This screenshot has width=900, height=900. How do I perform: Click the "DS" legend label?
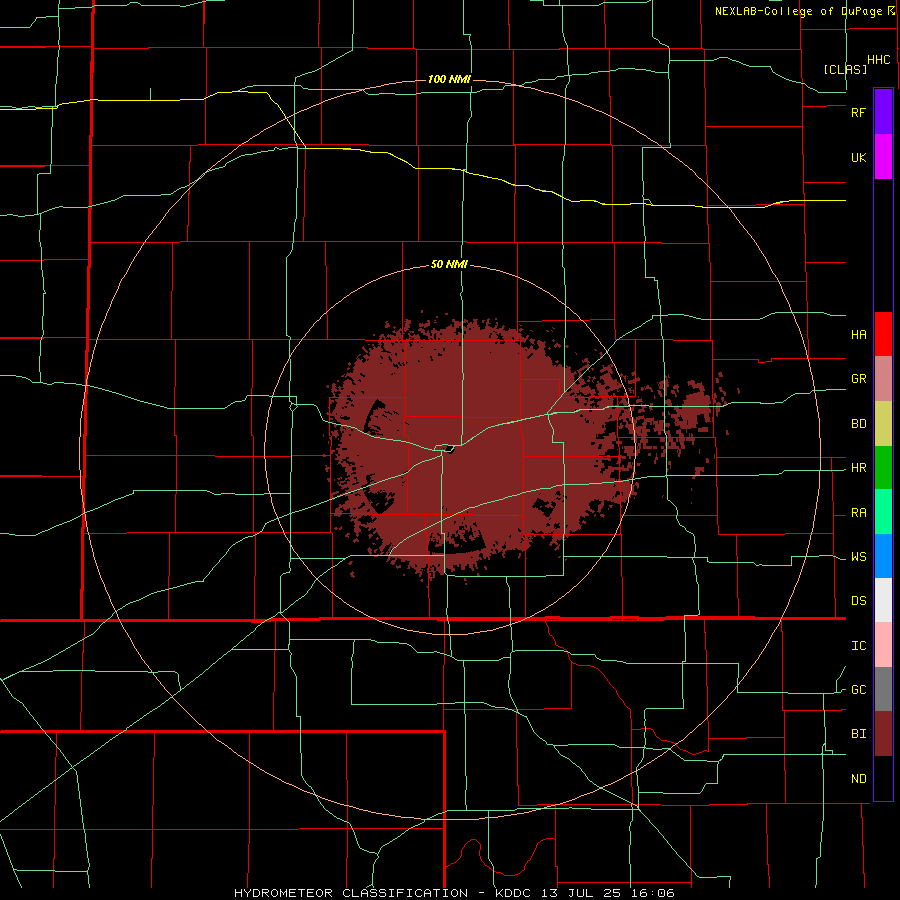click(858, 601)
